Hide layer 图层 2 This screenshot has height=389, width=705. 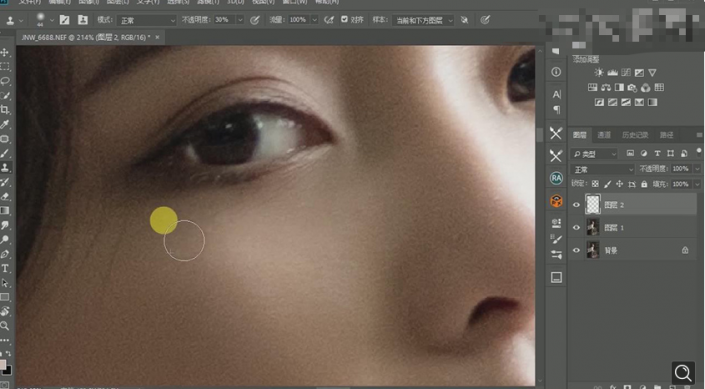coord(576,205)
